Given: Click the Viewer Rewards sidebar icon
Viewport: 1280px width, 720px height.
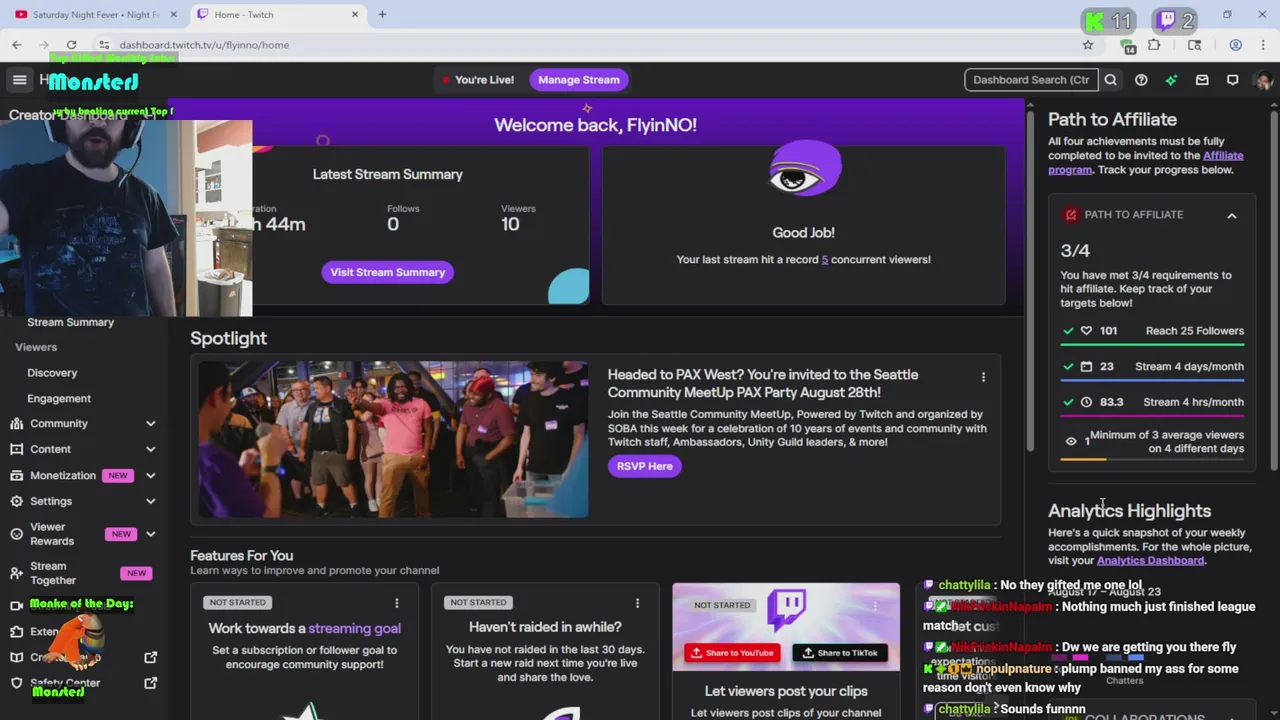Looking at the screenshot, I should [16, 534].
